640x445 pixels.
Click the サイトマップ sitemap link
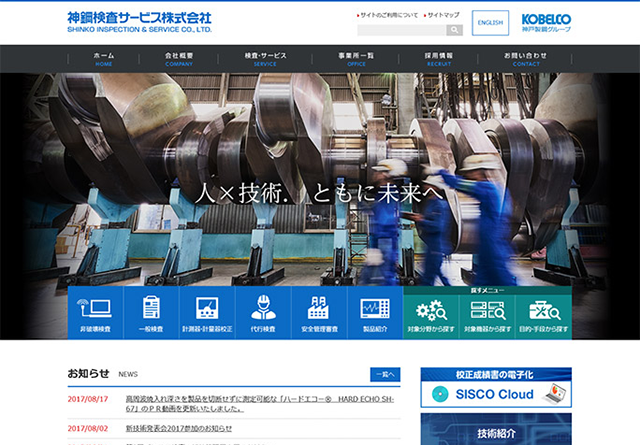[x=442, y=15]
